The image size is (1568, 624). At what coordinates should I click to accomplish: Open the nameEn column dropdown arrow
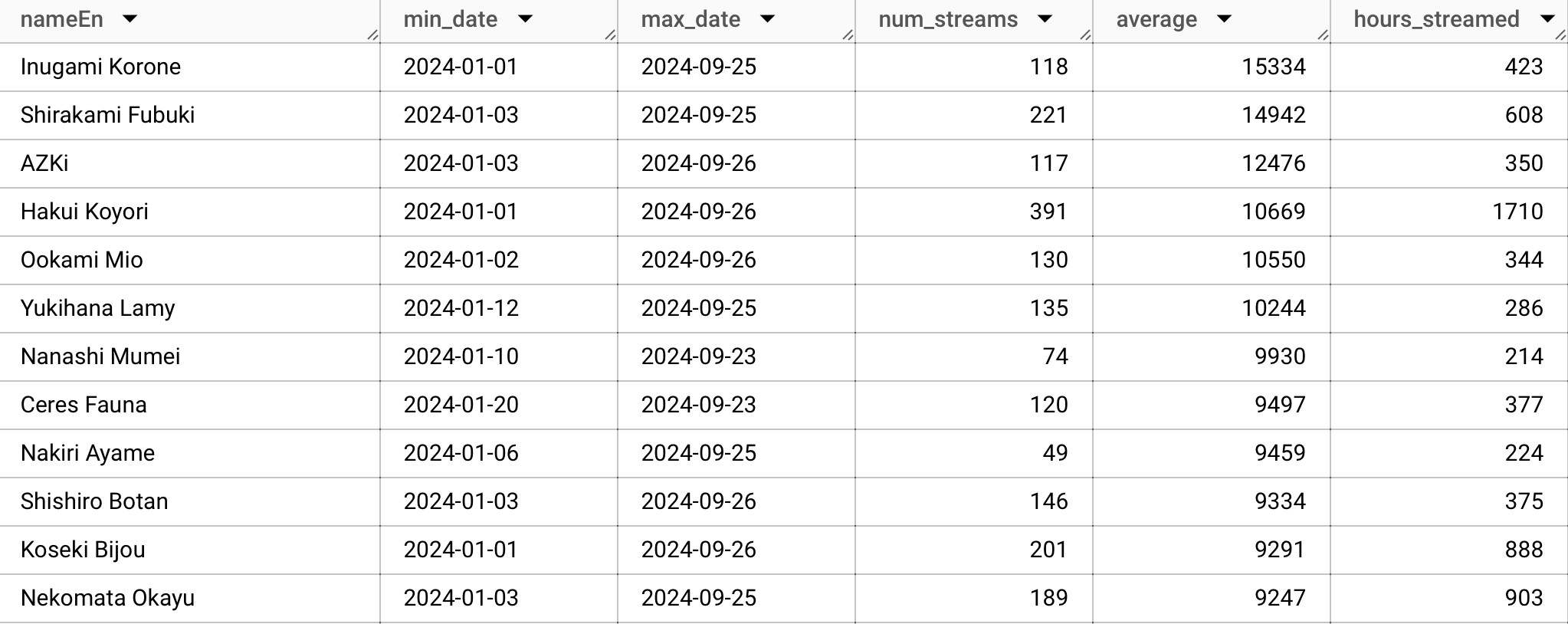pos(130,19)
